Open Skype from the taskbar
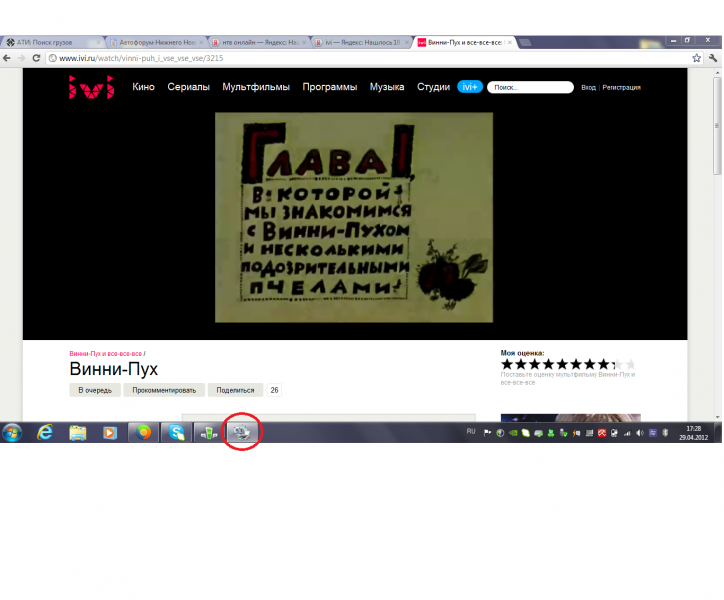 (x=176, y=433)
